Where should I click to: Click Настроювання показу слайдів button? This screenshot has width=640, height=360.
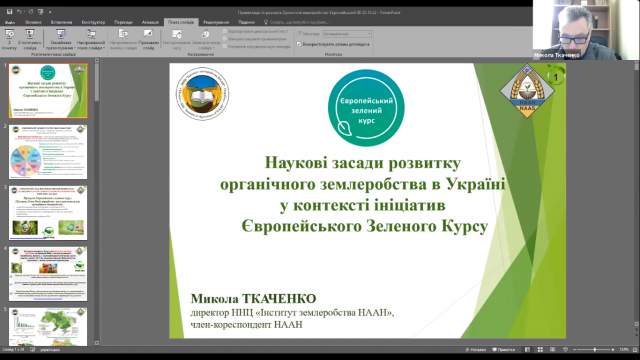coord(123,40)
